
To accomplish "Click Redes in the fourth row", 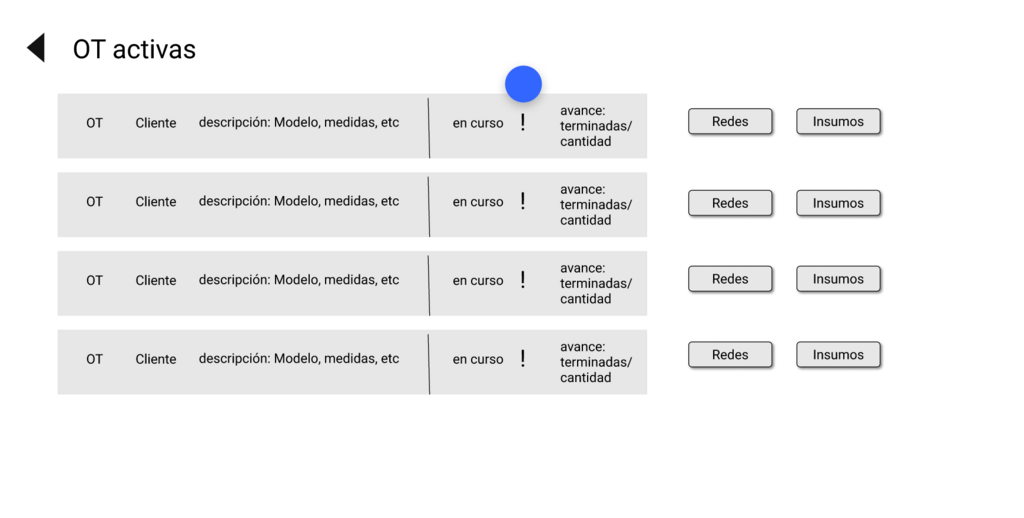I will [x=730, y=355].
